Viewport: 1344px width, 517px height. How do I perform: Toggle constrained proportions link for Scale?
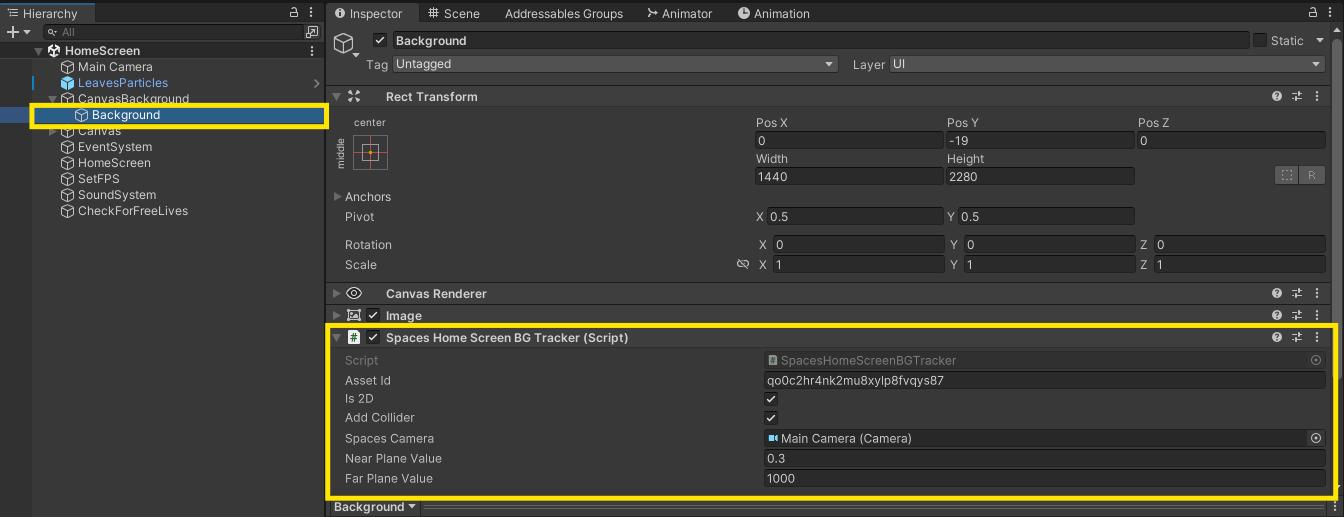(x=742, y=265)
